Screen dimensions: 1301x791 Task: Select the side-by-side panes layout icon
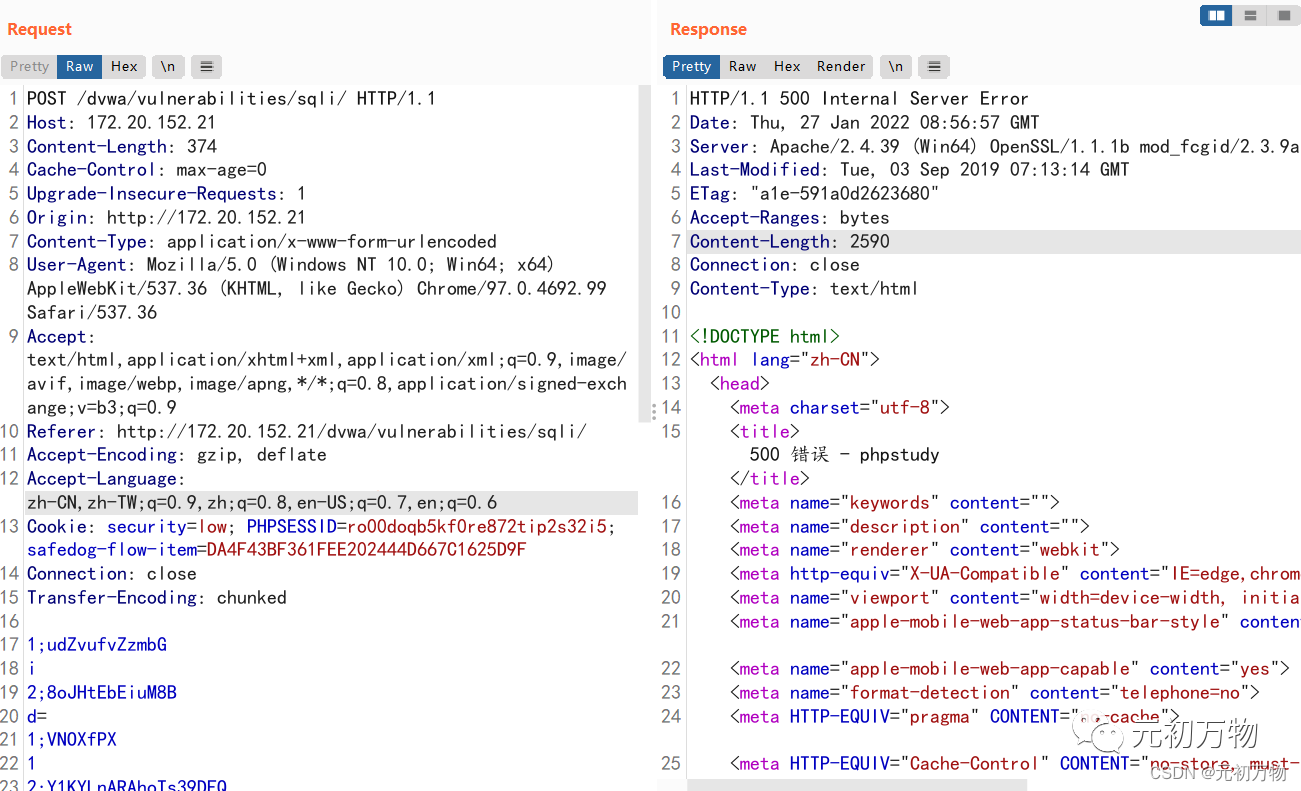click(1215, 15)
